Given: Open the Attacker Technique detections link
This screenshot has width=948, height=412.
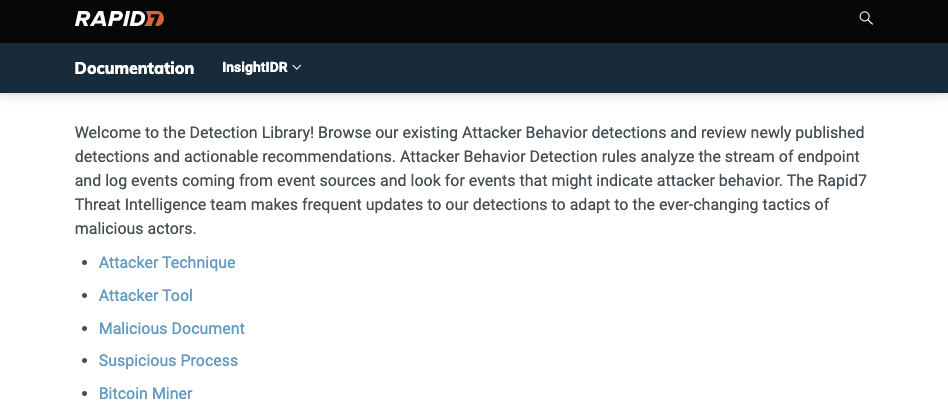Looking at the screenshot, I should 167,263.
